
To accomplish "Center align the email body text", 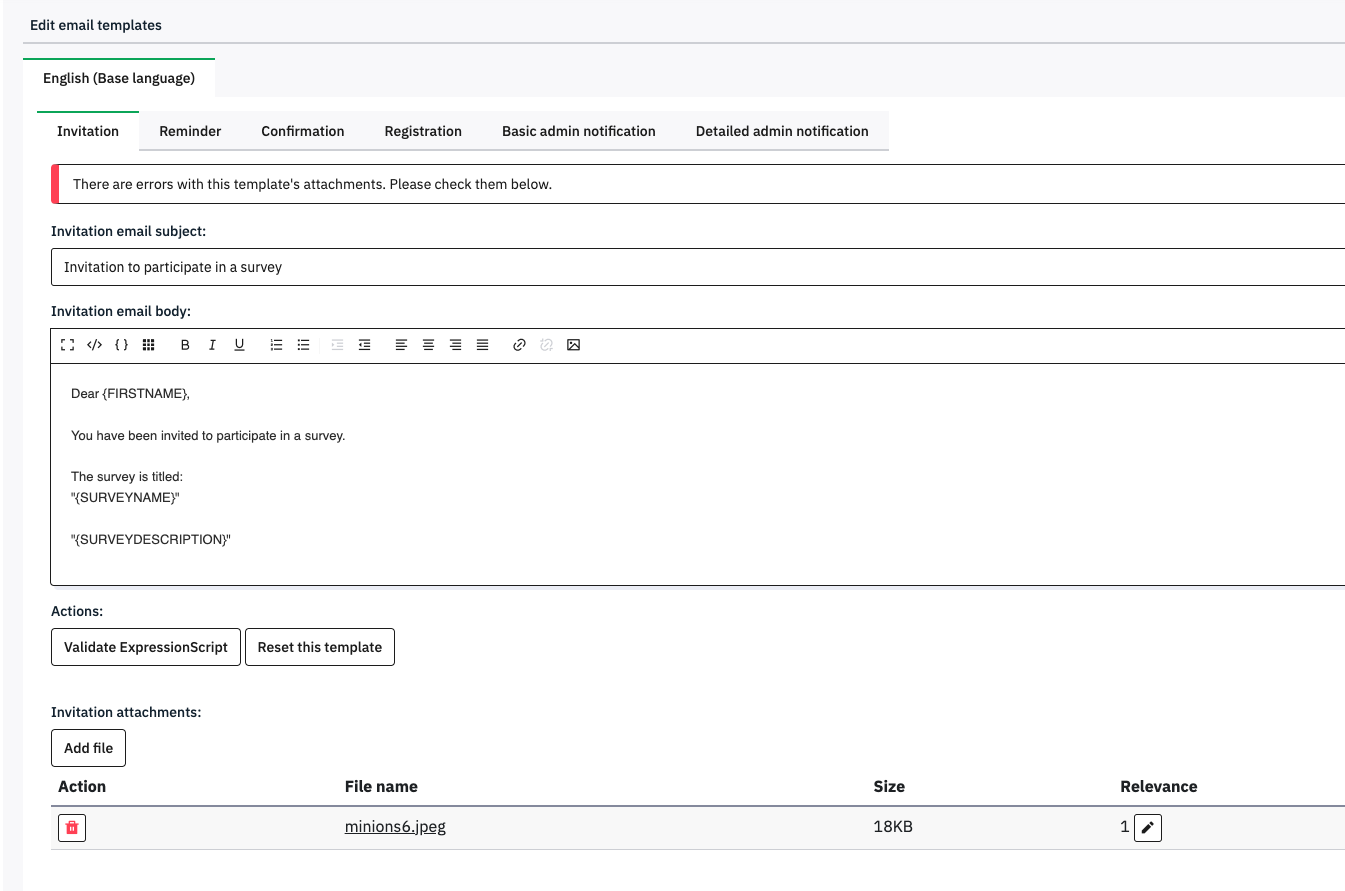I will [x=428, y=345].
